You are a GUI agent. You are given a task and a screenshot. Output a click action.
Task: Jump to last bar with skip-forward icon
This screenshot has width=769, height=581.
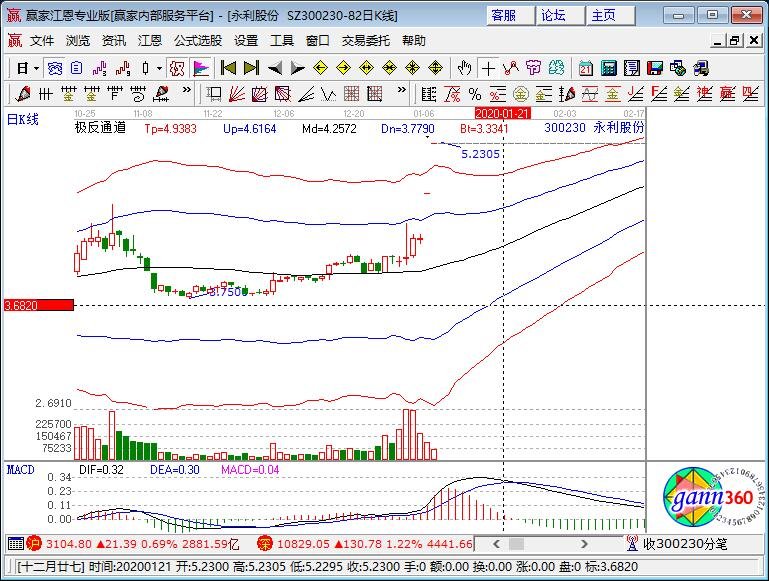[251, 68]
